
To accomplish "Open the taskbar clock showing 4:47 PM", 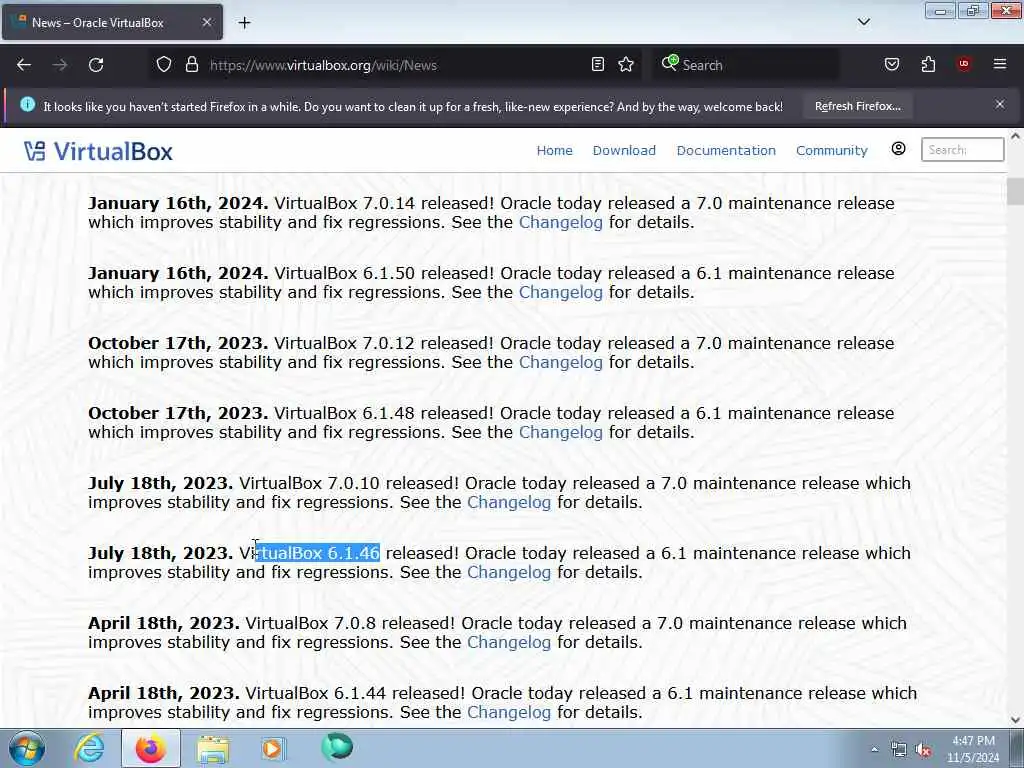I will 973,748.
